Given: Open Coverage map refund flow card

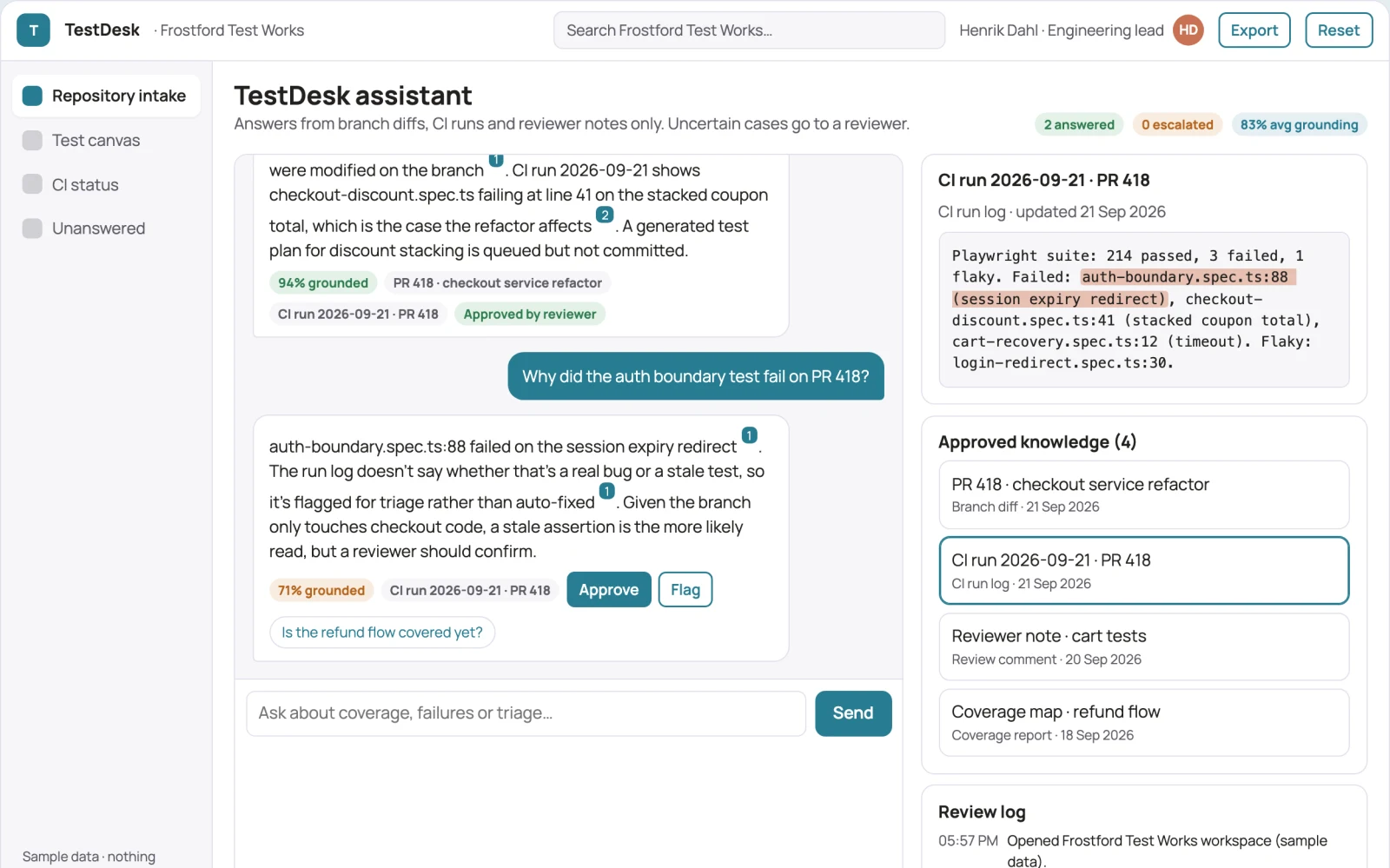Looking at the screenshot, I should [1144, 722].
